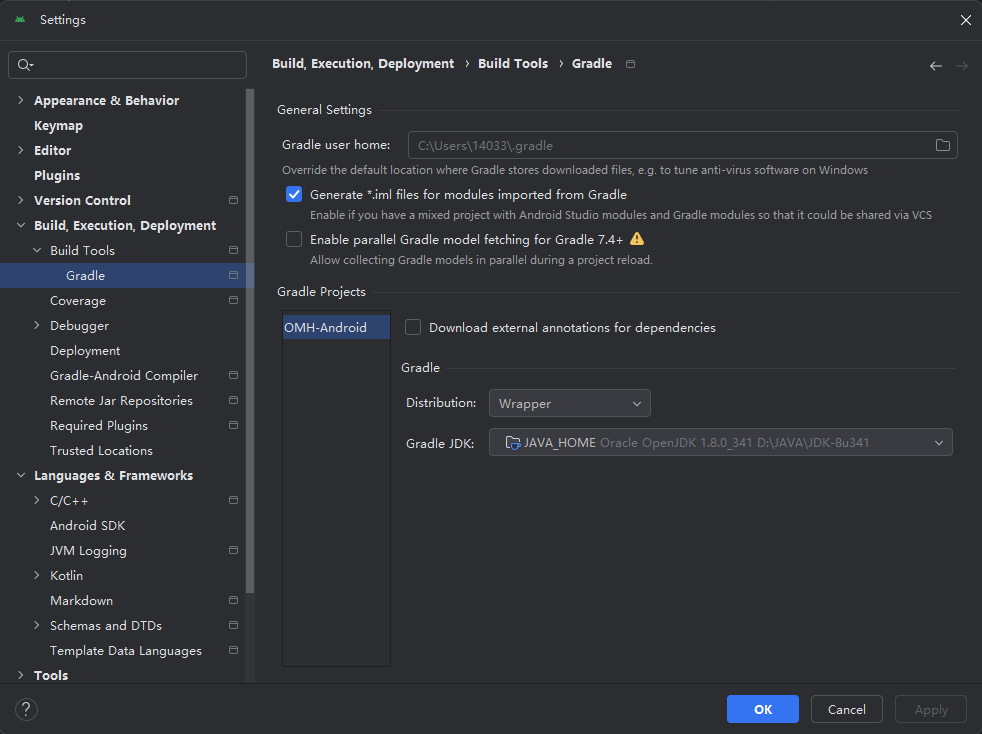Screen dimensions: 982x734
Task: Collapse Languages & Frameworks chevron
Action: click(x=21, y=475)
